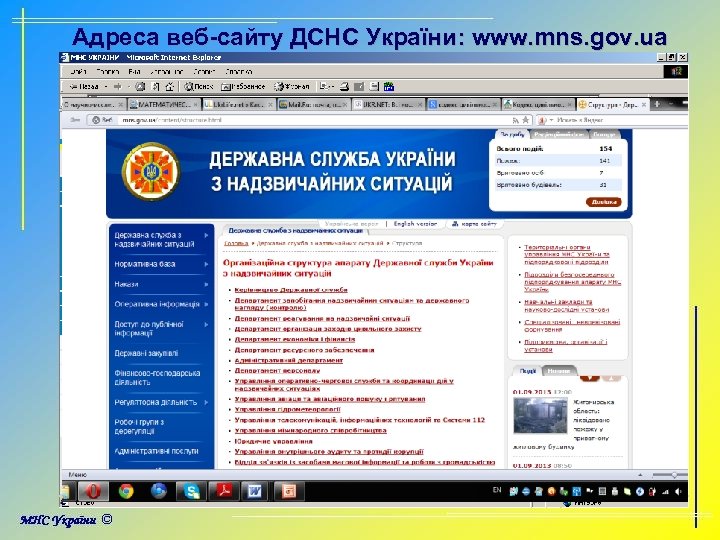Click the Головна breadcrumb link
The width and height of the screenshot is (720, 540).
tap(236, 243)
